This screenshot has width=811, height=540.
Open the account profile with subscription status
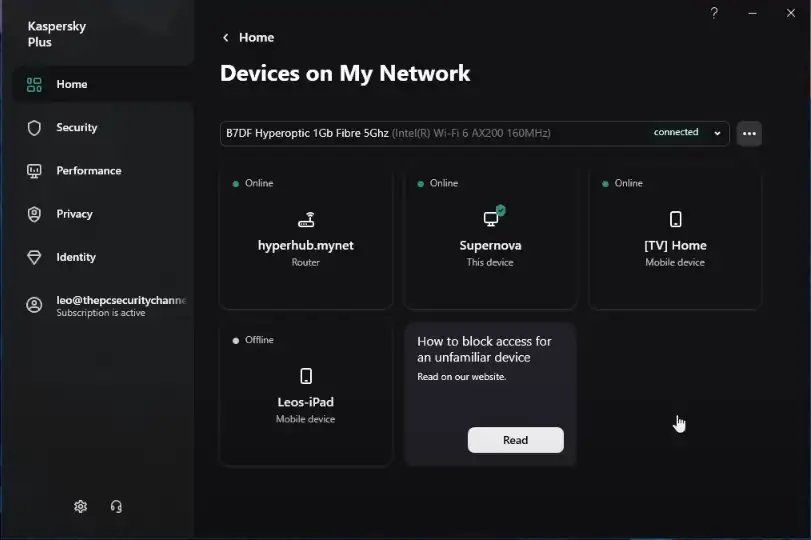coord(110,305)
